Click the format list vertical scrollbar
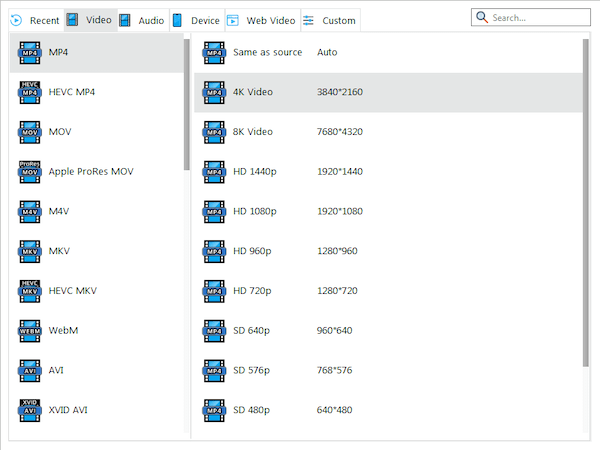This screenshot has width=600, height=450. coord(187,105)
